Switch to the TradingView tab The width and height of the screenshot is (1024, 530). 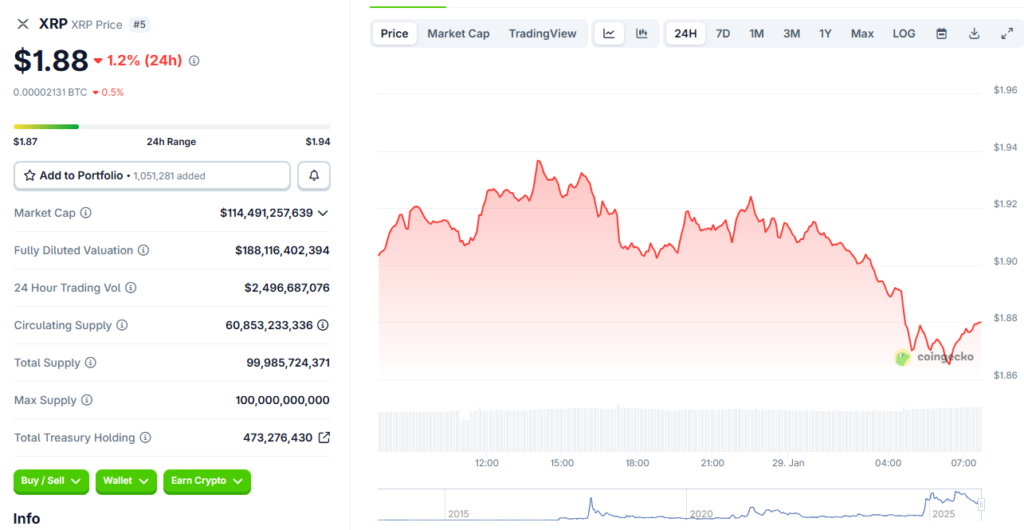coord(542,33)
